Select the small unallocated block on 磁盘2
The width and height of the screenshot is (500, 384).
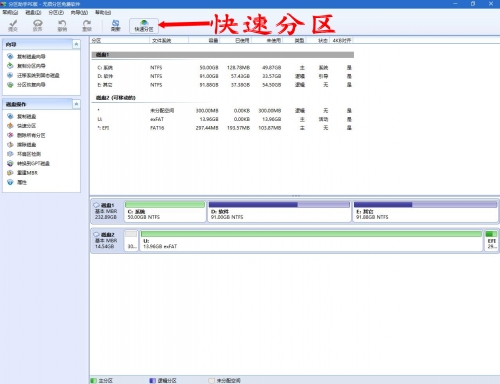click(x=131, y=240)
